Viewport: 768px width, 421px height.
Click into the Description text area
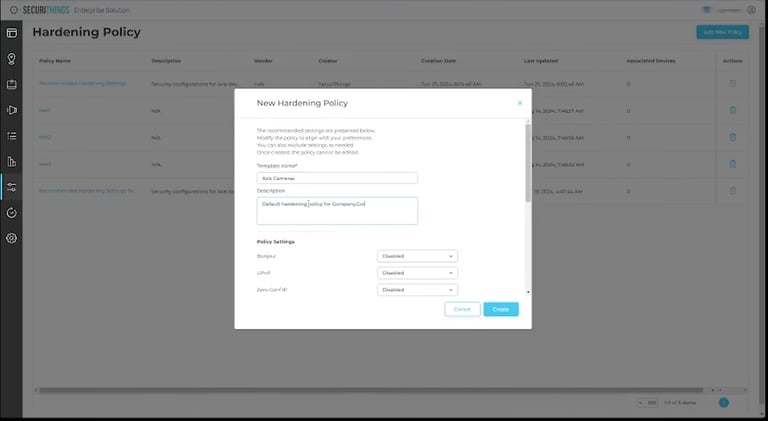click(x=337, y=211)
